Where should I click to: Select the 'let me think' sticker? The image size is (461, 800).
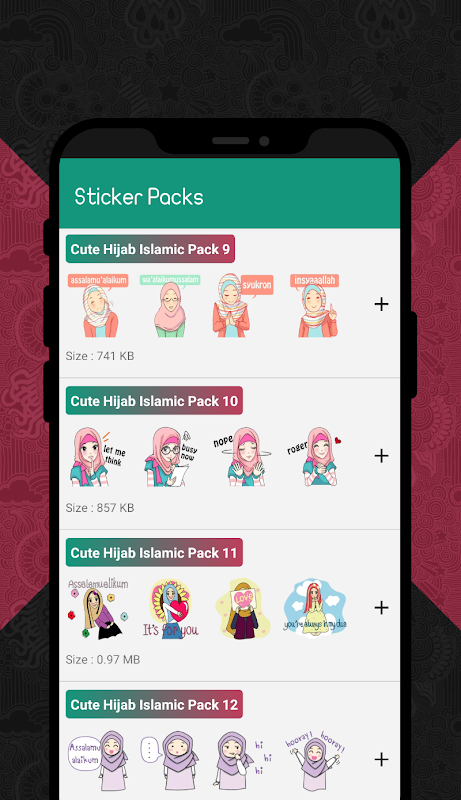pyautogui.click(x=97, y=456)
